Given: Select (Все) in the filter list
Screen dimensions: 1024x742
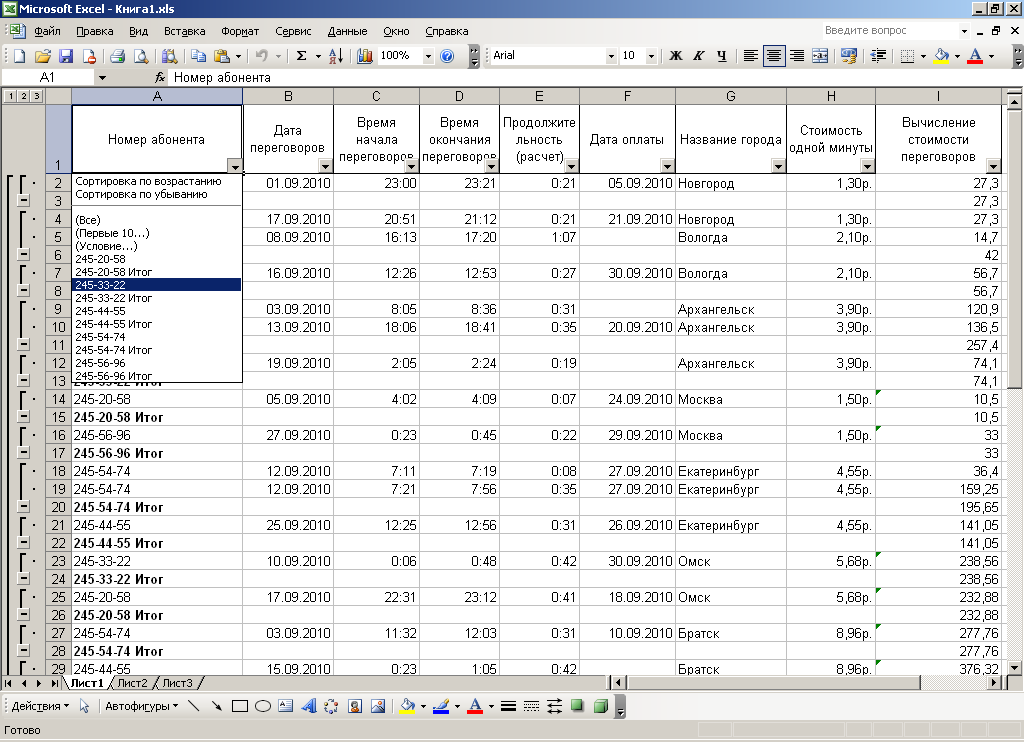Looking at the screenshot, I should point(88,220).
